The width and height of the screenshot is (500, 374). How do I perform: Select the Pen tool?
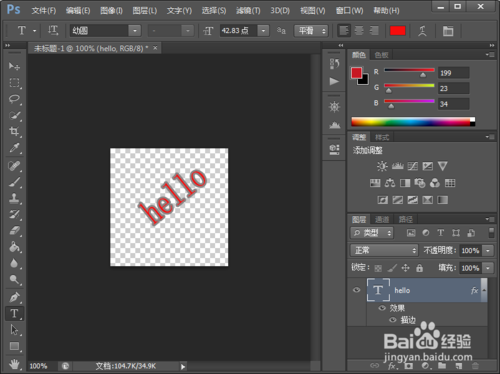pyautogui.click(x=14, y=297)
